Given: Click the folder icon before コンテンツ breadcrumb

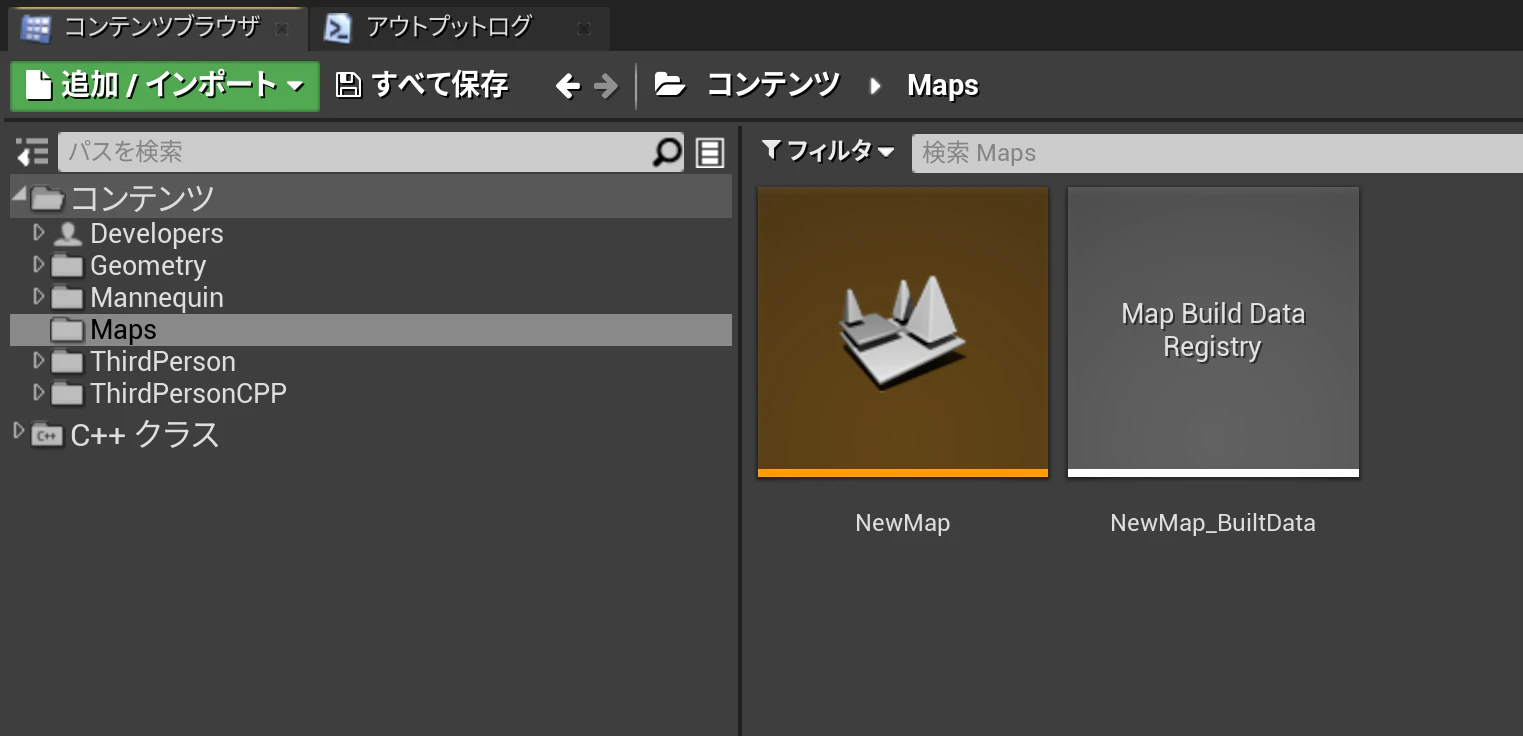Looking at the screenshot, I should coord(670,86).
